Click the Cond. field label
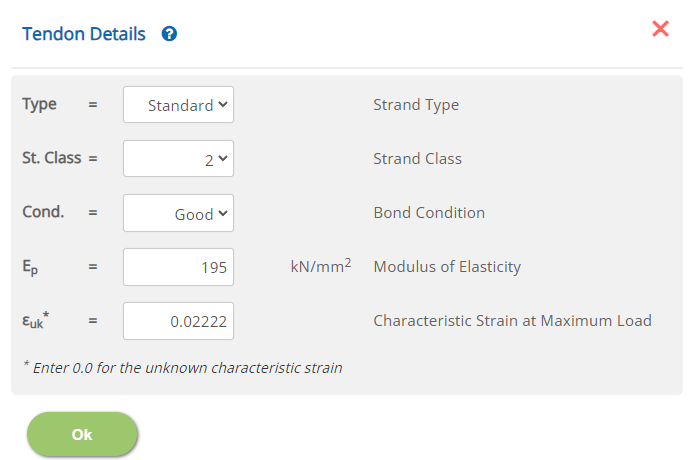Viewport: 694px width, 460px height. 43,212
